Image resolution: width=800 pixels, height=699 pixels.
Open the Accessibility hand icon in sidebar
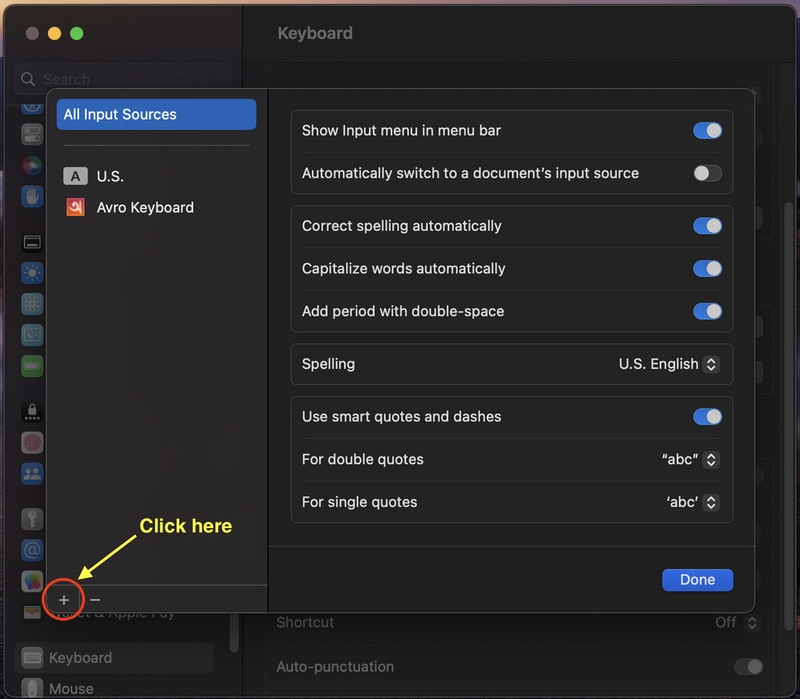pyautogui.click(x=32, y=195)
